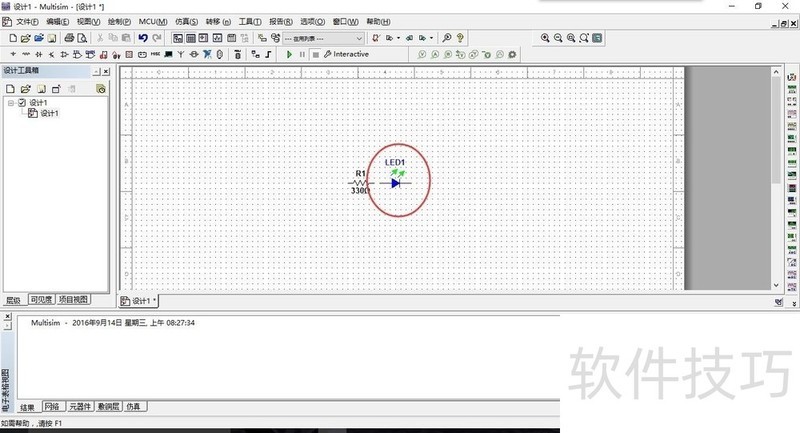800x433 pixels.
Task: Click the Find magnifier icon
Action: 447,38
